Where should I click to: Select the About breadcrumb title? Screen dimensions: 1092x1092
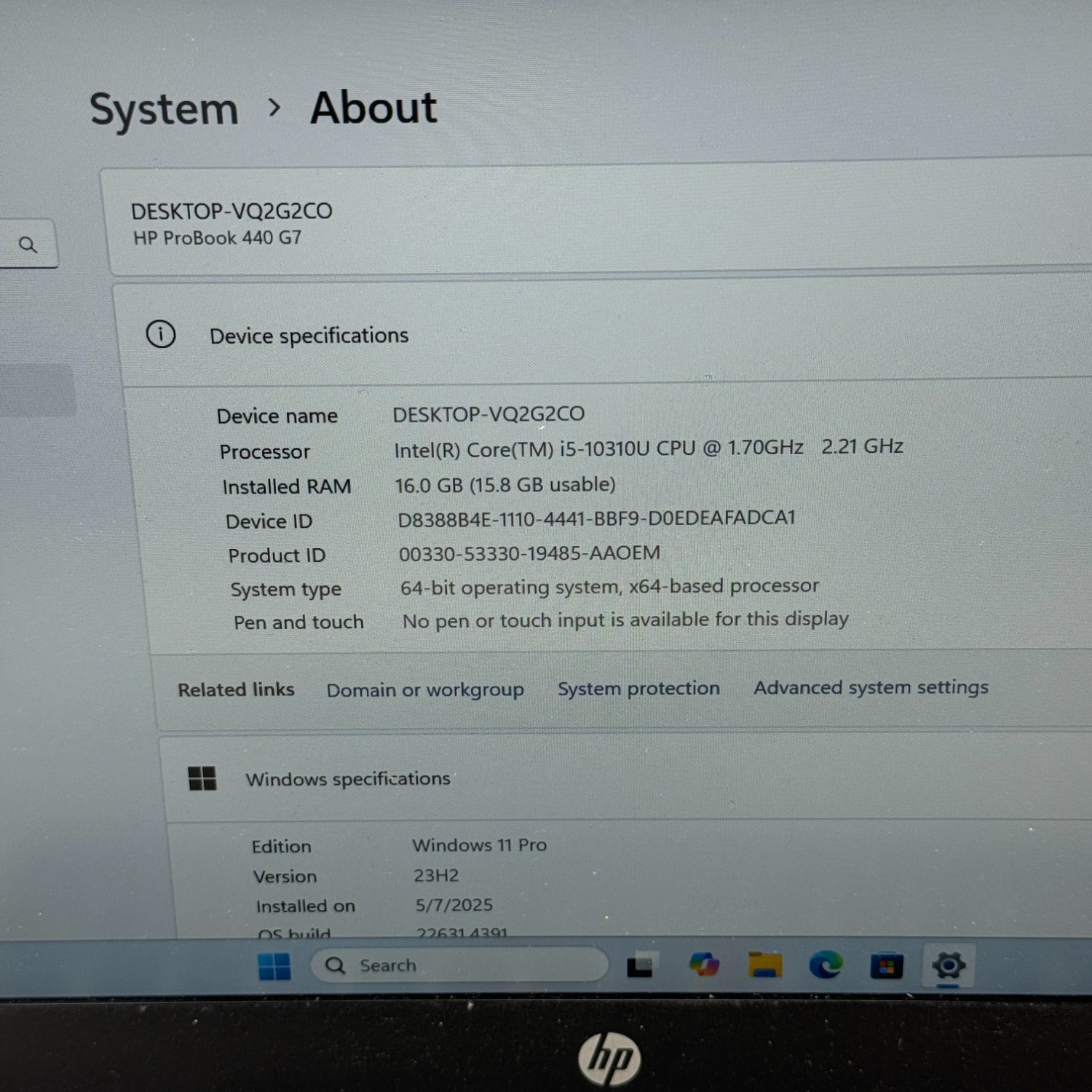tap(373, 108)
